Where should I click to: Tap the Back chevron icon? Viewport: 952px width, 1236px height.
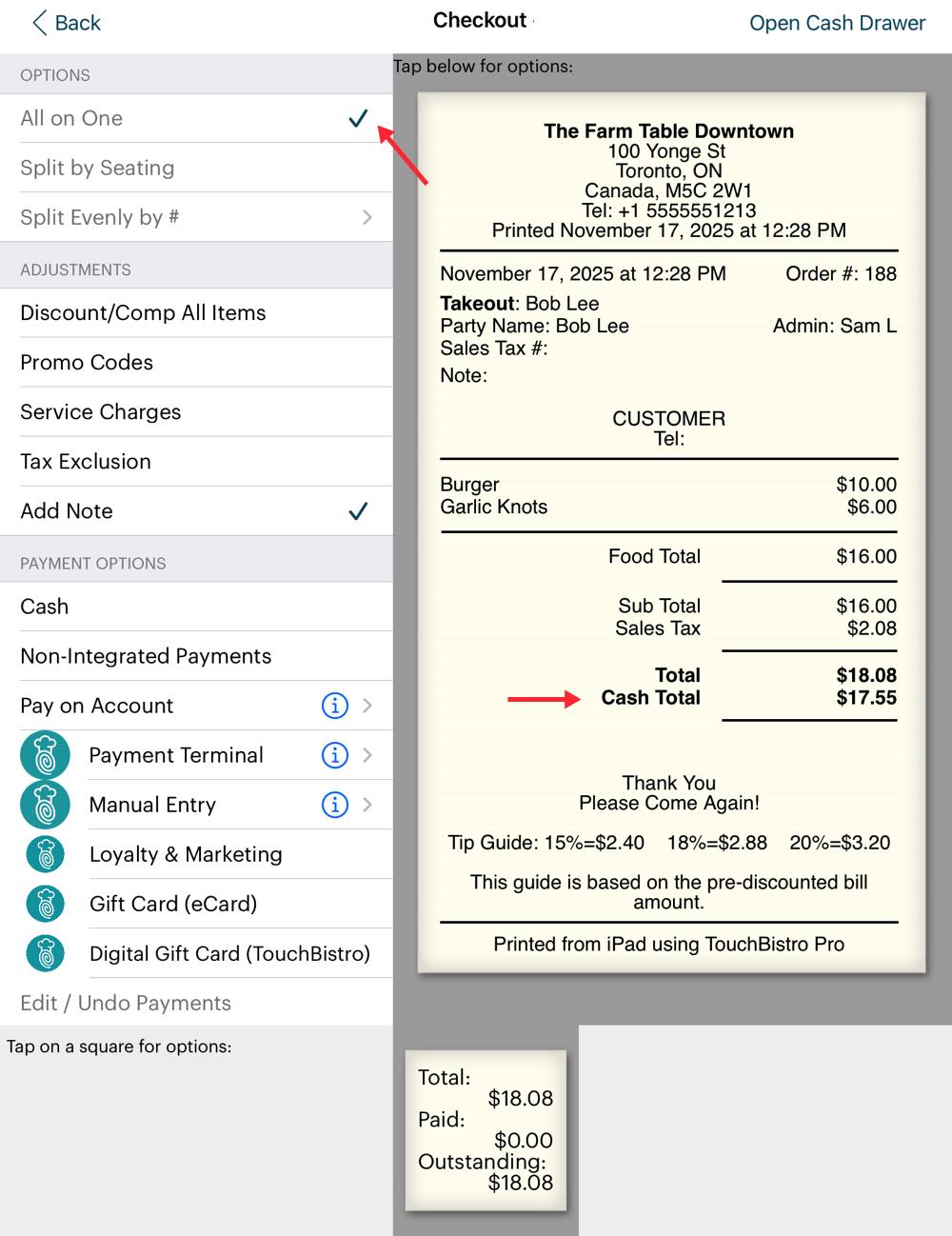click(39, 23)
